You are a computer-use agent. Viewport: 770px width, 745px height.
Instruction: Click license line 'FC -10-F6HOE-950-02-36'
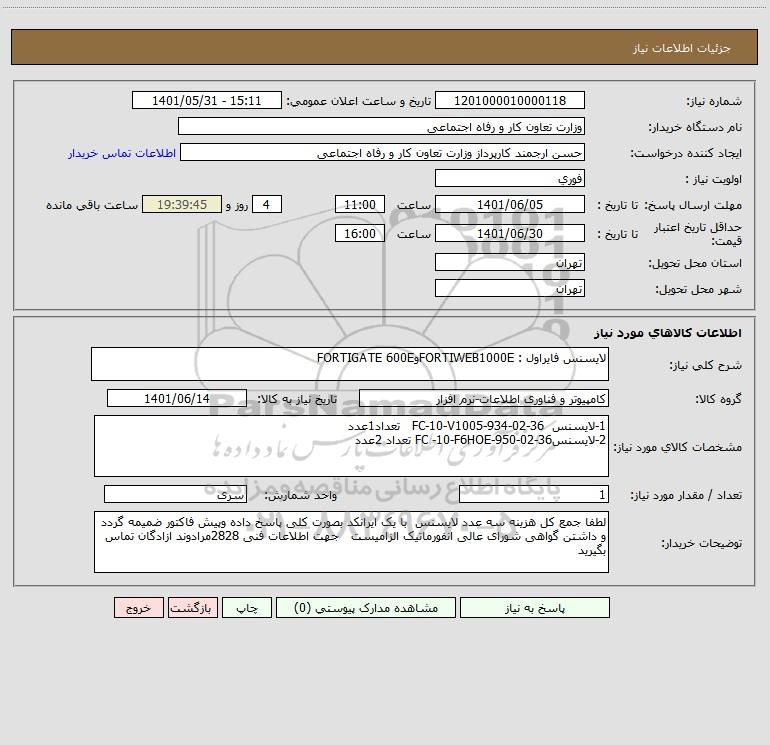(483, 440)
